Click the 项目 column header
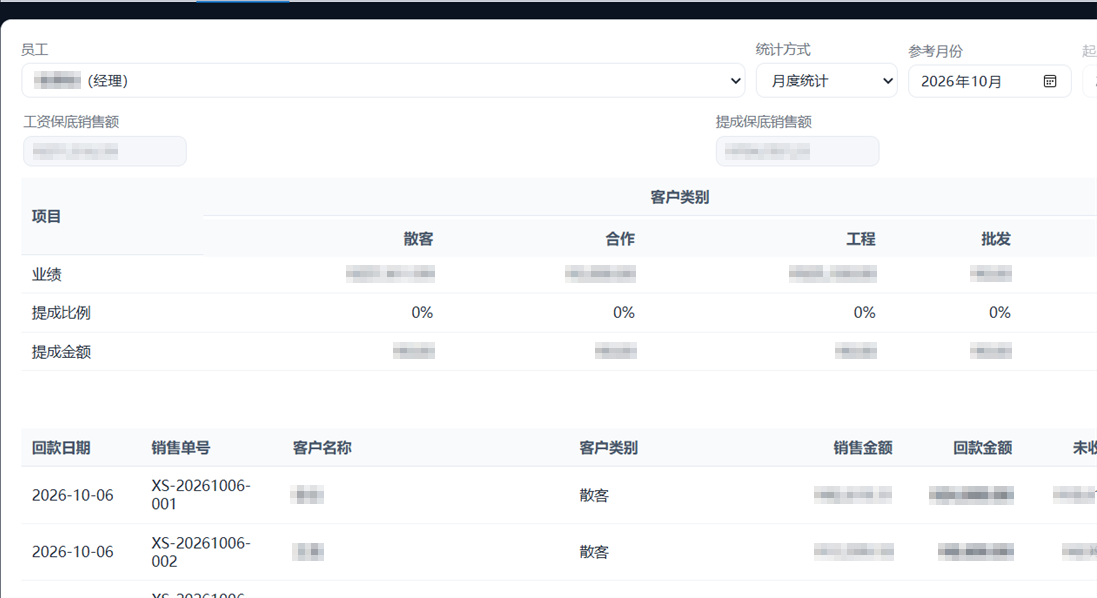 coord(46,216)
